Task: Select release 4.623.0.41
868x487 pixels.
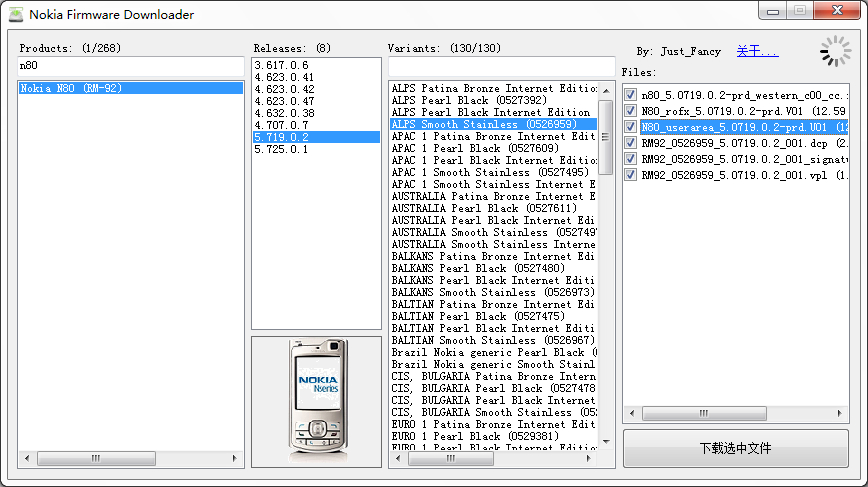Action: [316, 77]
